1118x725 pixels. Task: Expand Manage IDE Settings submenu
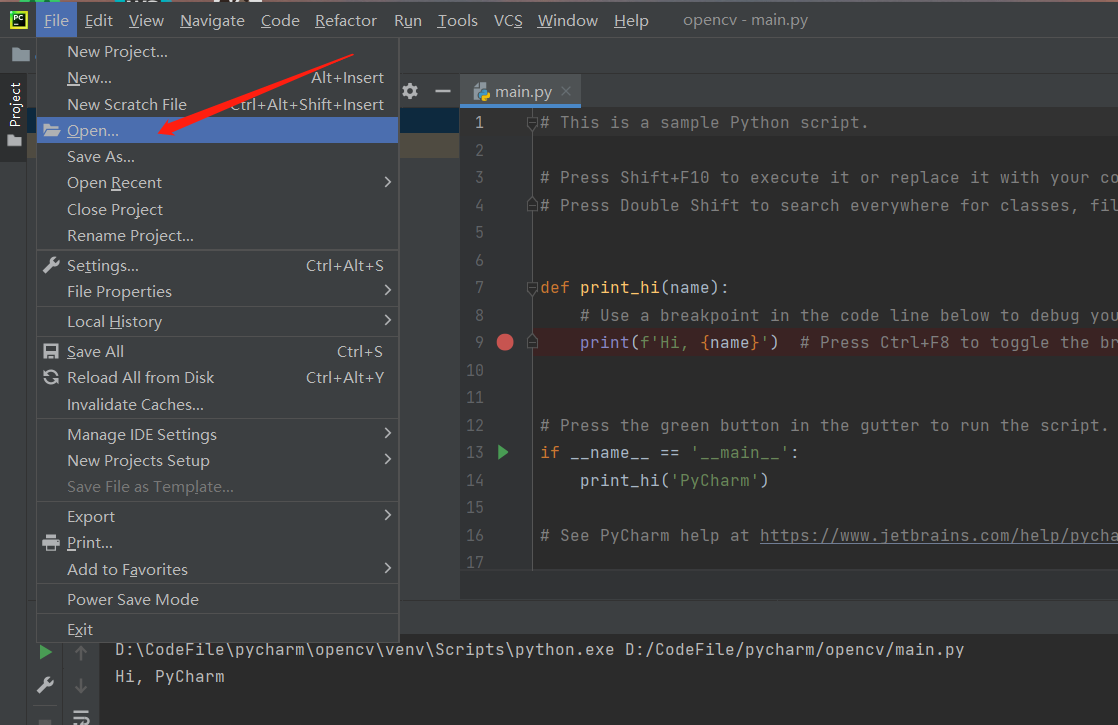[x=217, y=434]
